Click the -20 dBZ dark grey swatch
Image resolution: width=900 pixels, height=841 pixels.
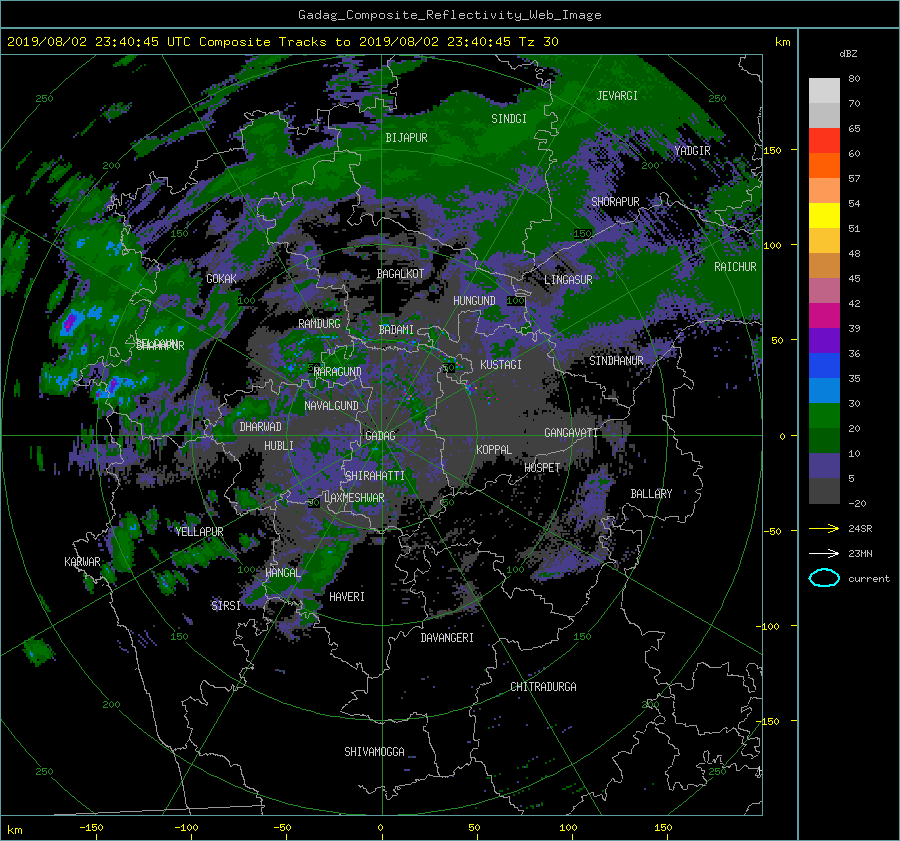824,491
